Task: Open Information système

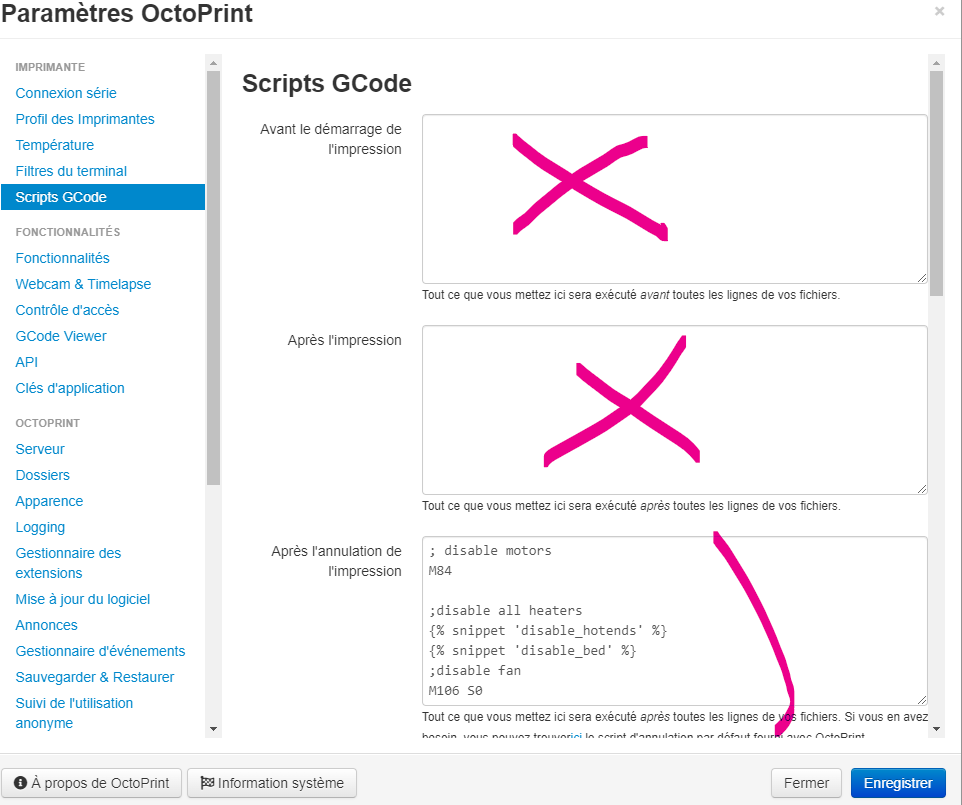Action: [x=272, y=783]
